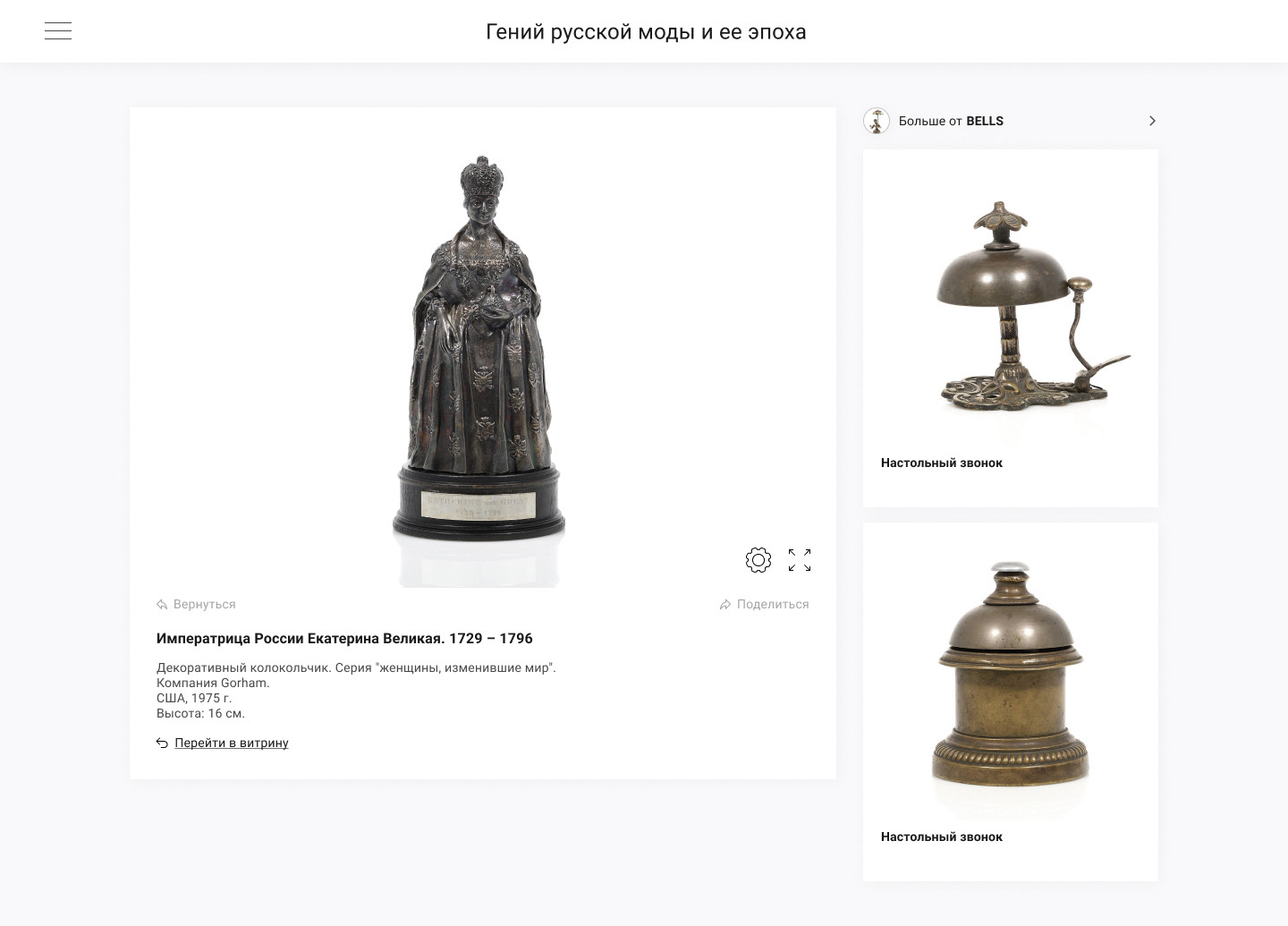
Task: Click the Компания Gorham description line
Action: pos(213,683)
